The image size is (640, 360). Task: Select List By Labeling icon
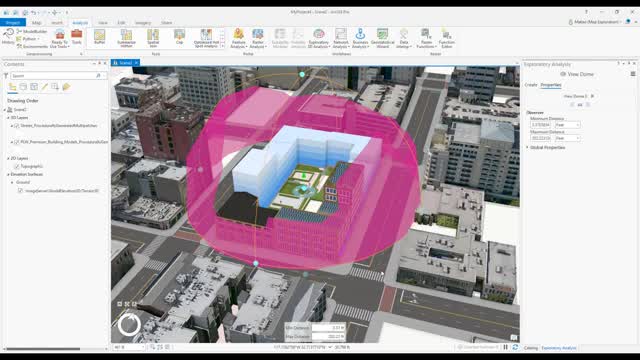click(x=66, y=87)
